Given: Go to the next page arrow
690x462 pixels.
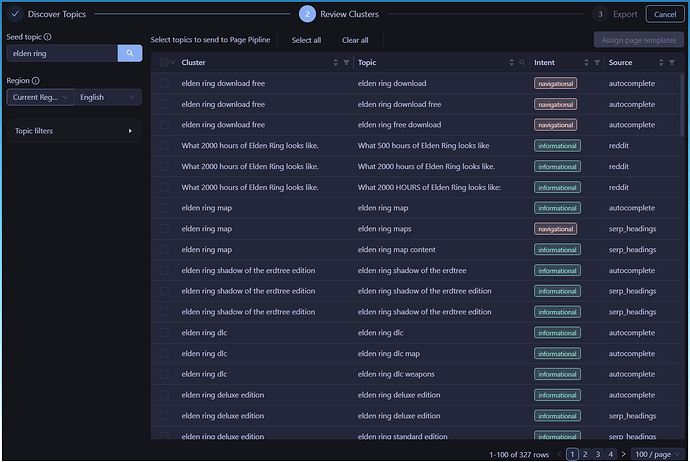Looking at the screenshot, I should pos(623,454).
